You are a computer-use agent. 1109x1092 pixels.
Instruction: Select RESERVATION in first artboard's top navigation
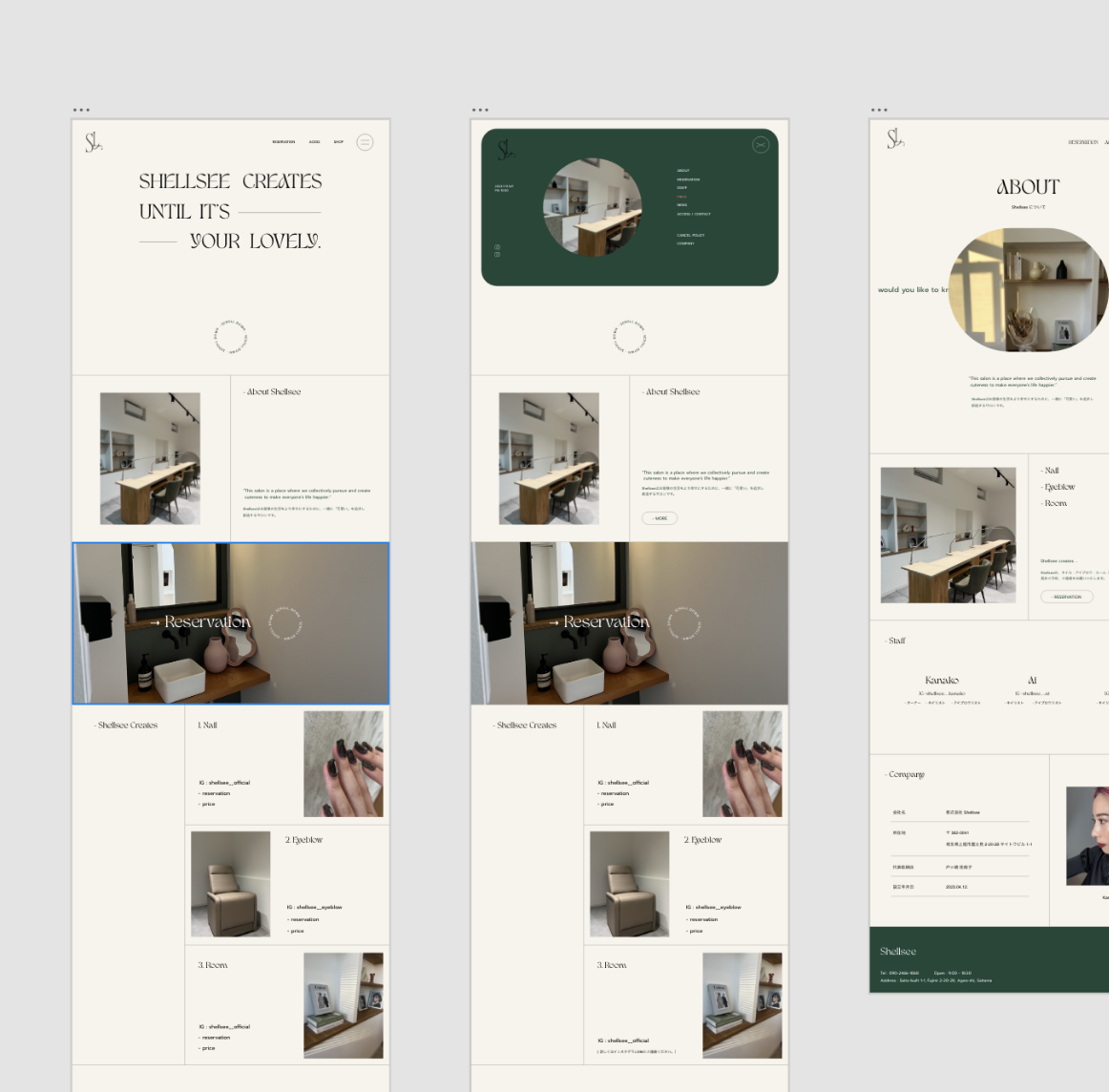pyautogui.click(x=283, y=142)
